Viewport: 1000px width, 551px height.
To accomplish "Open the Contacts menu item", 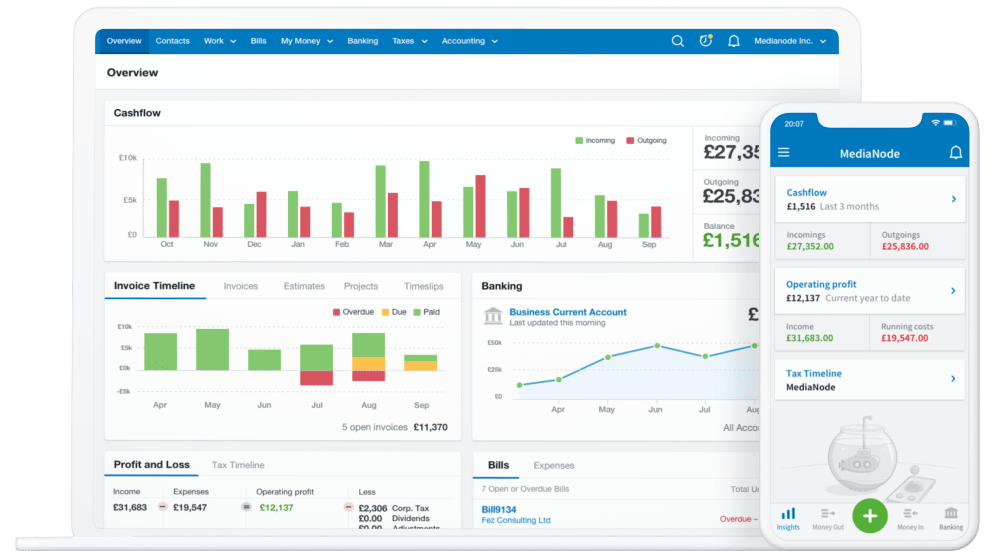I will coord(173,41).
